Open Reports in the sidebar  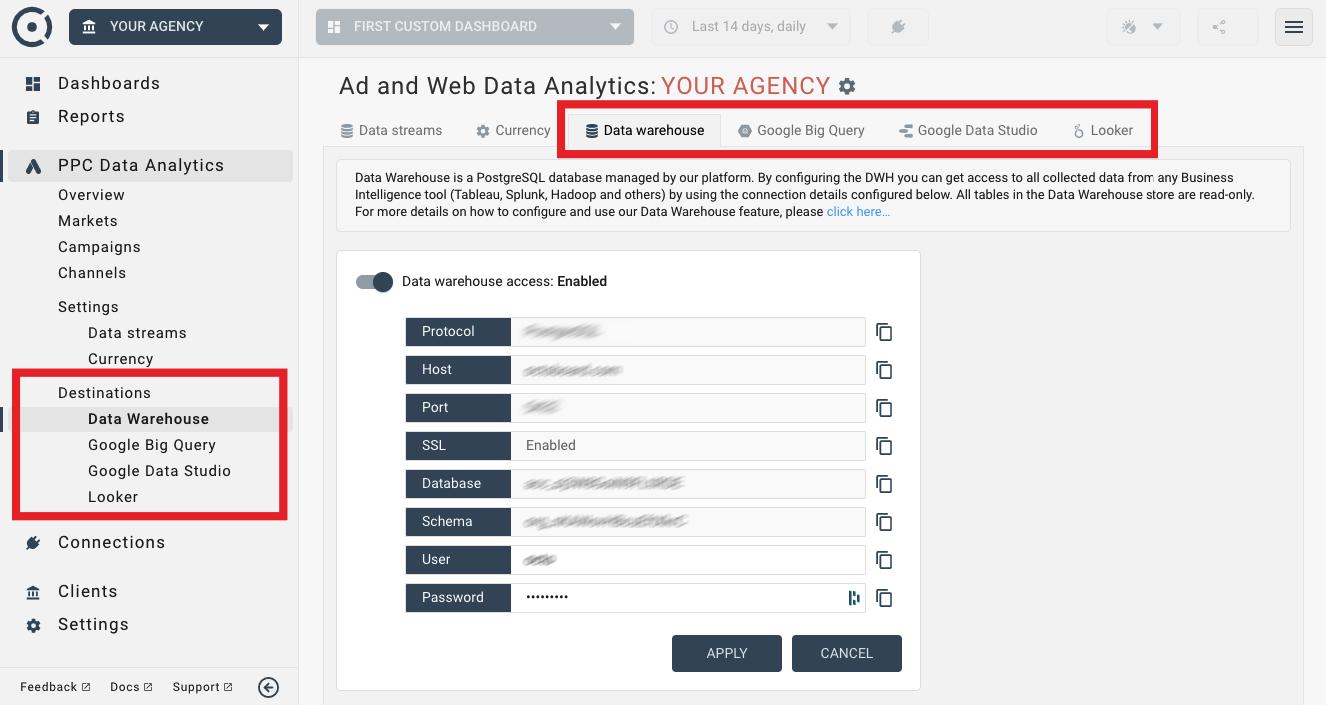coord(91,117)
